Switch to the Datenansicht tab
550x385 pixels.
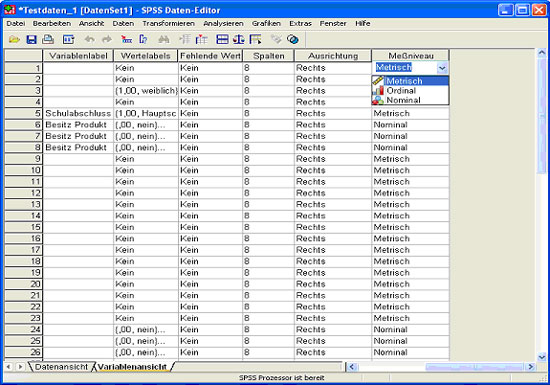pos(61,367)
